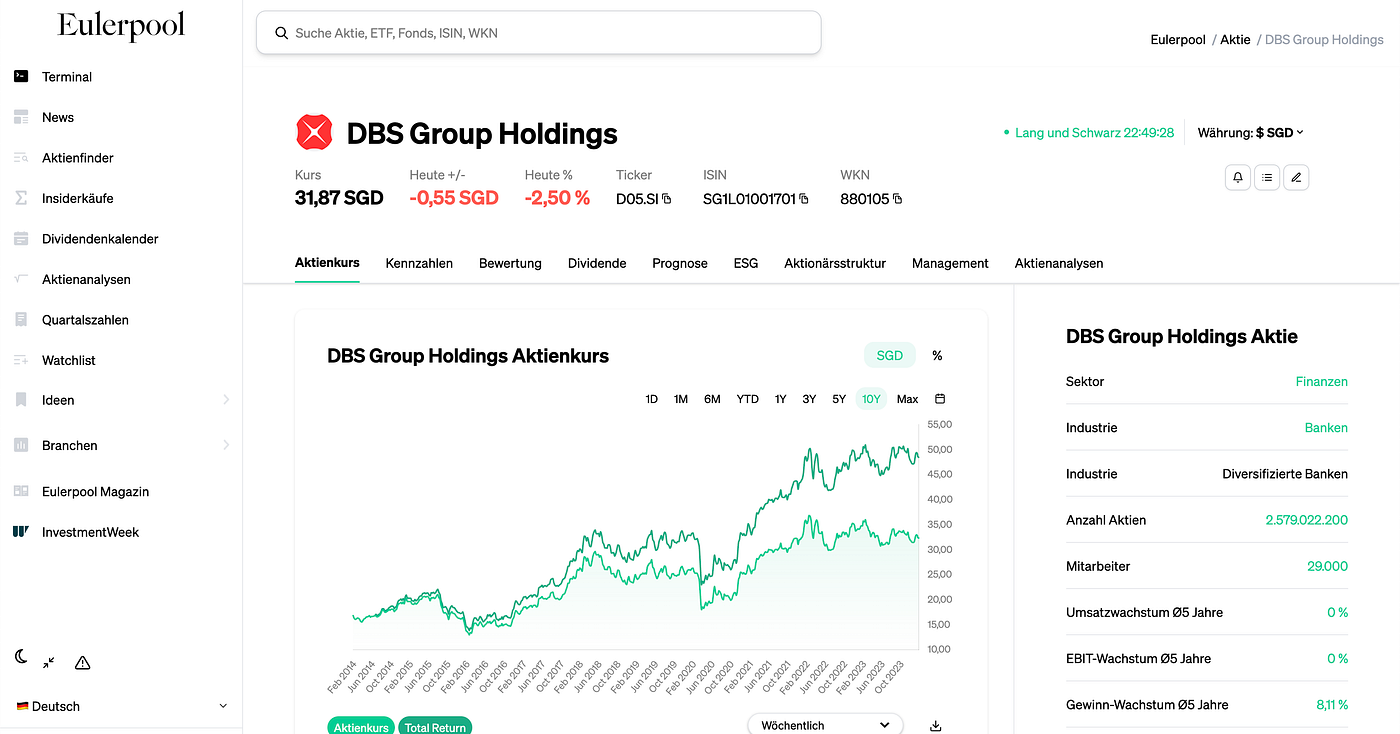Click the InvestmentWeek logo icon
The image size is (1400, 734).
(21, 532)
